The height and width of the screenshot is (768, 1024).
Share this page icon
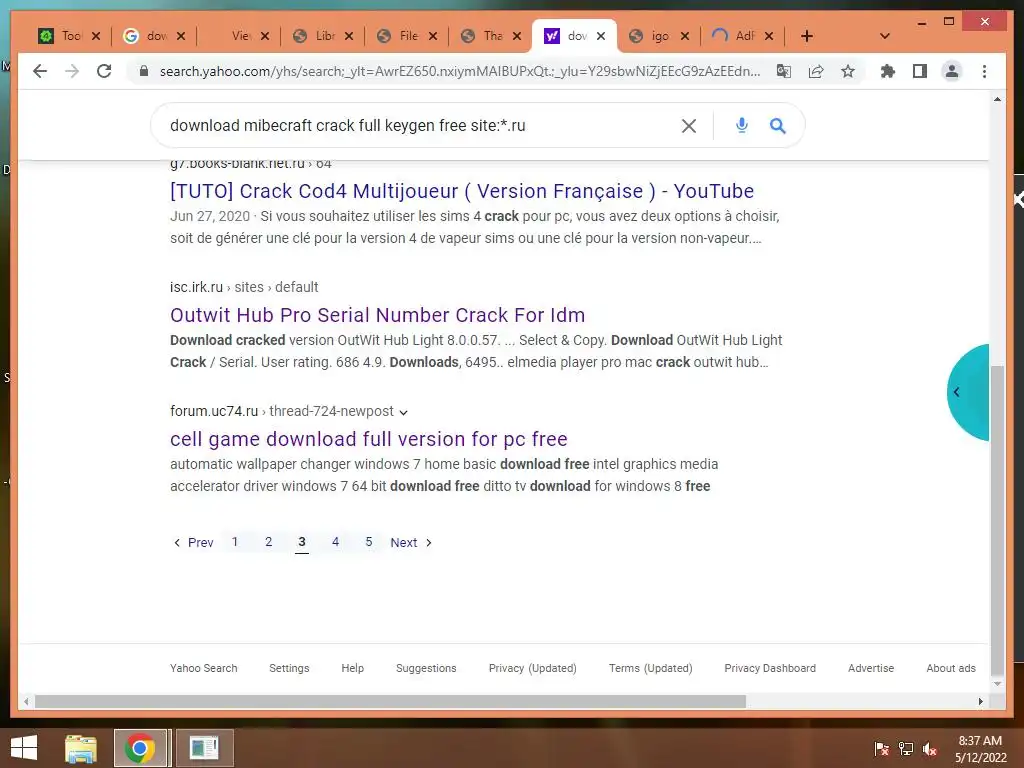pyautogui.click(x=816, y=71)
